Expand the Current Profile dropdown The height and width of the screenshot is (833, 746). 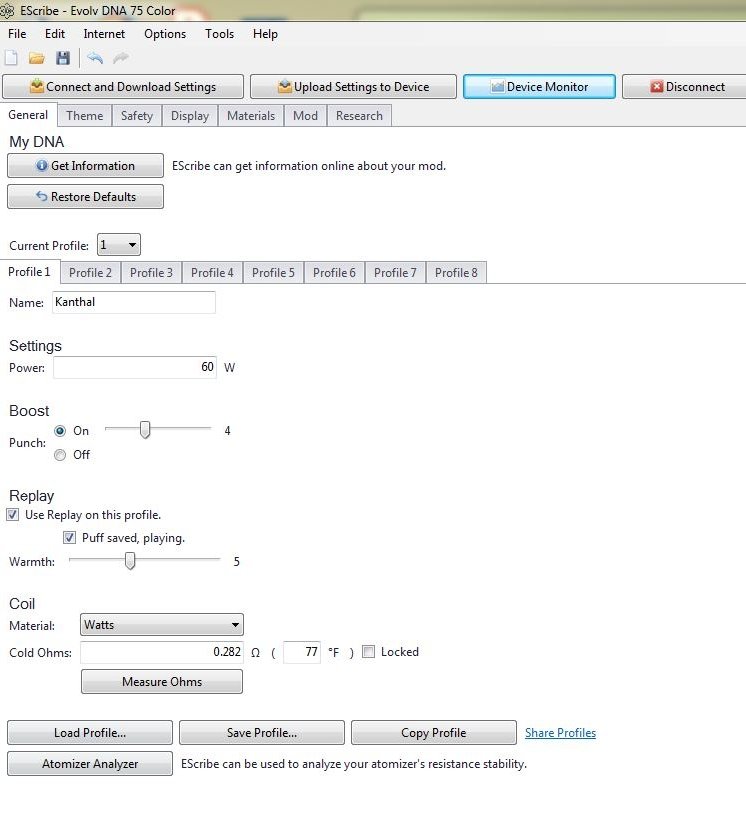click(x=119, y=245)
